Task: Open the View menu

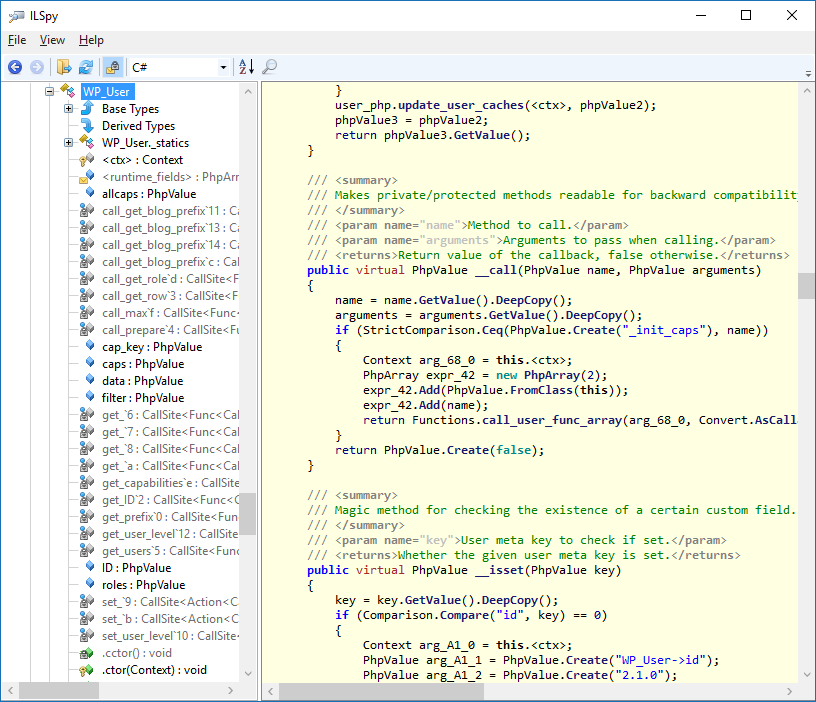Action: click(52, 40)
